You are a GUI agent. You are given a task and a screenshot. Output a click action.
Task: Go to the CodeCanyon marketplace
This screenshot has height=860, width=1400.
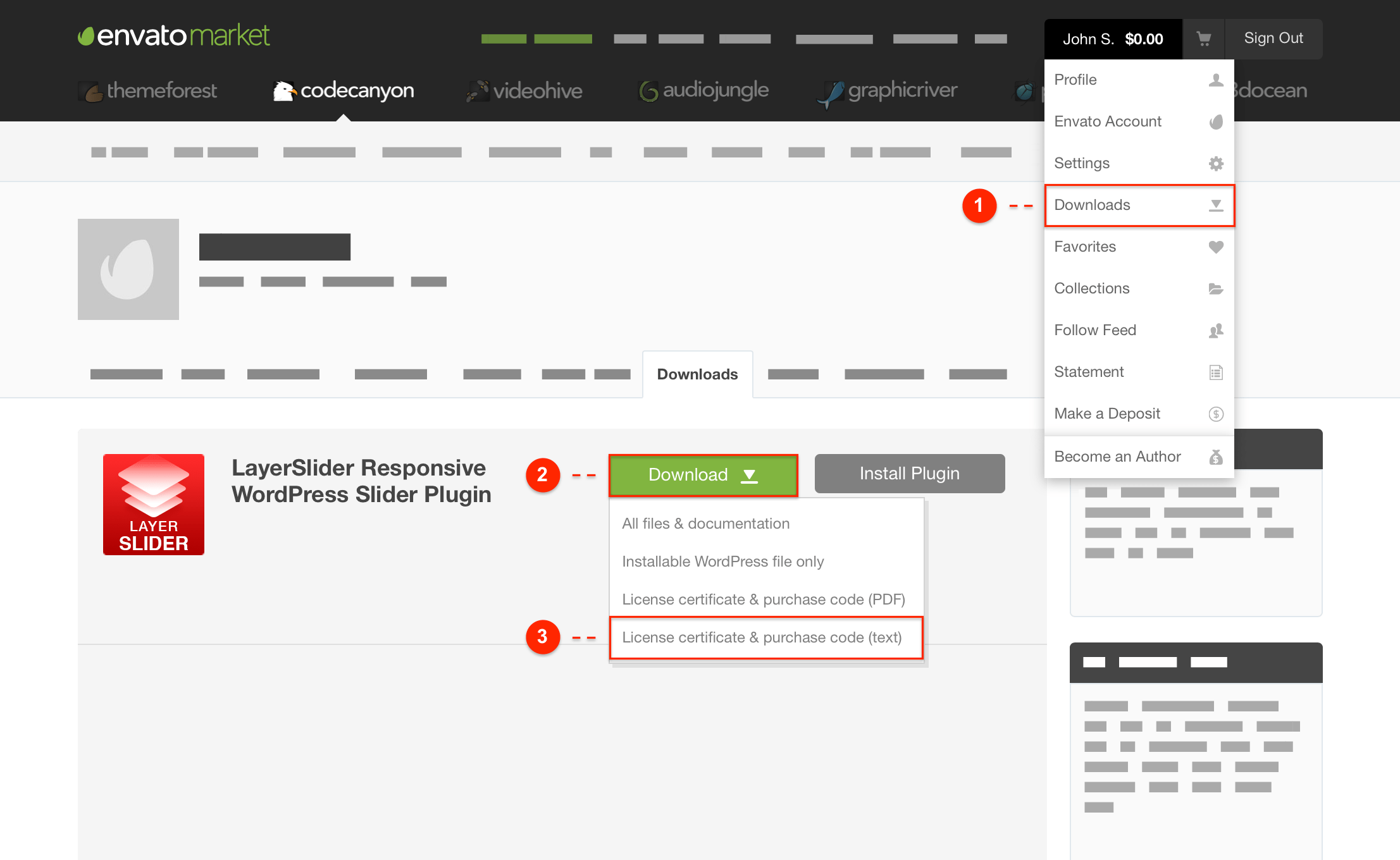(x=344, y=91)
